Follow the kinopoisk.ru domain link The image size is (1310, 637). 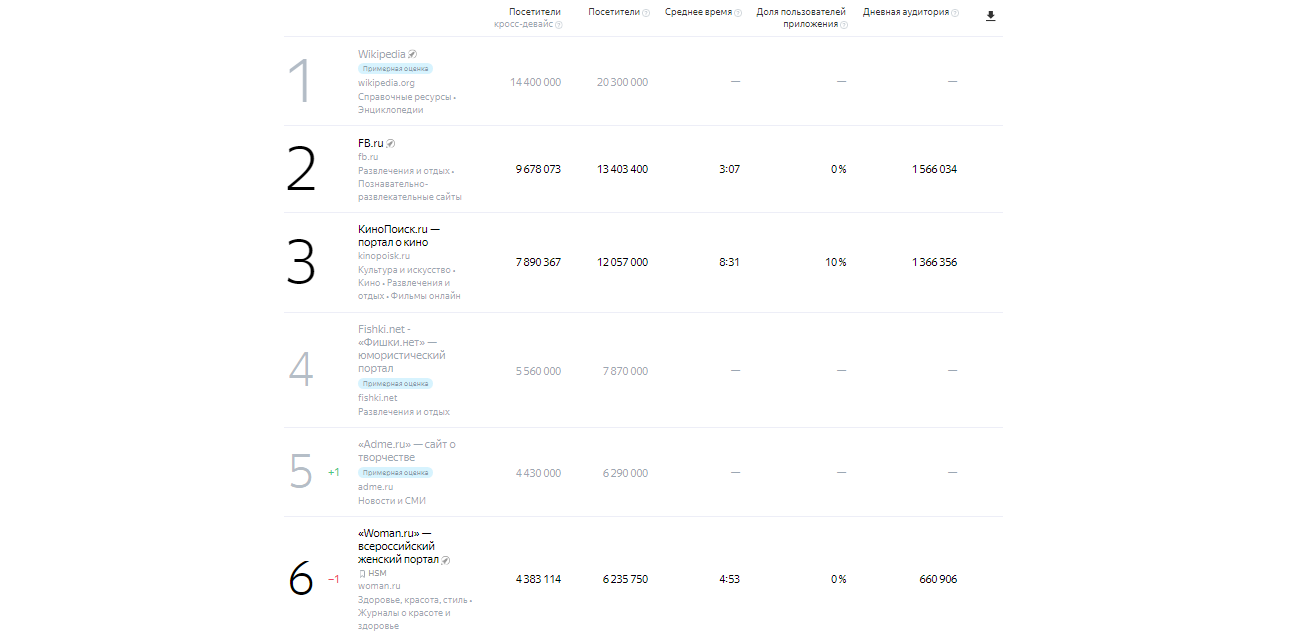click(384, 256)
